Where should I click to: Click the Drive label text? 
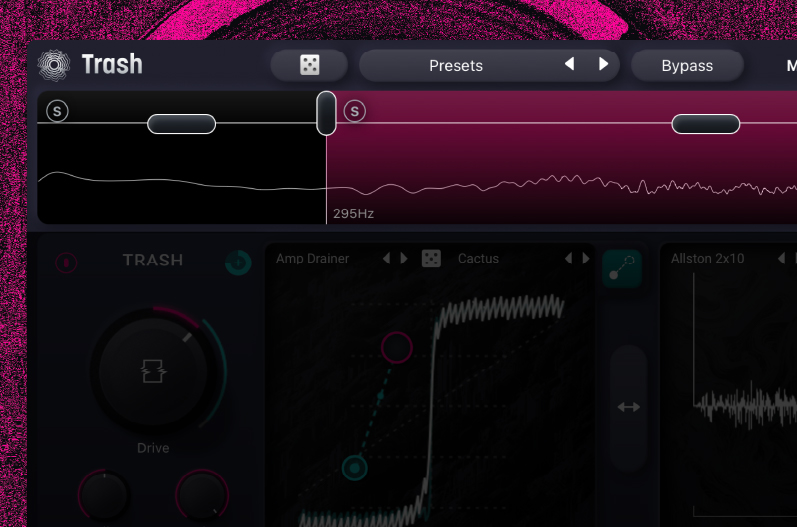[153, 448]
